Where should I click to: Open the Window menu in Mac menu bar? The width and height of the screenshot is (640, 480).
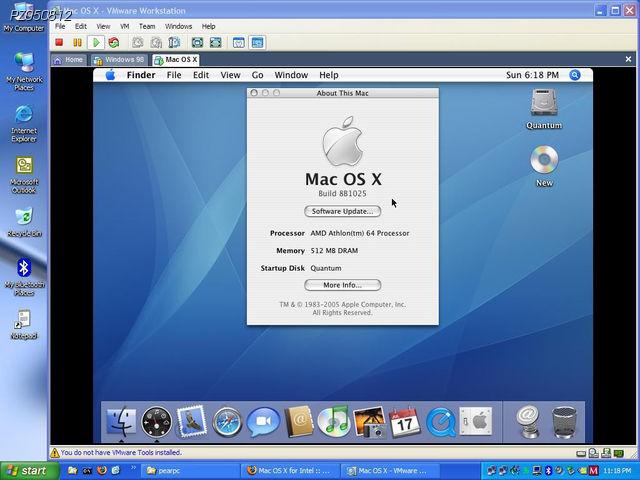pyautogui.click(x=291, y=75)
